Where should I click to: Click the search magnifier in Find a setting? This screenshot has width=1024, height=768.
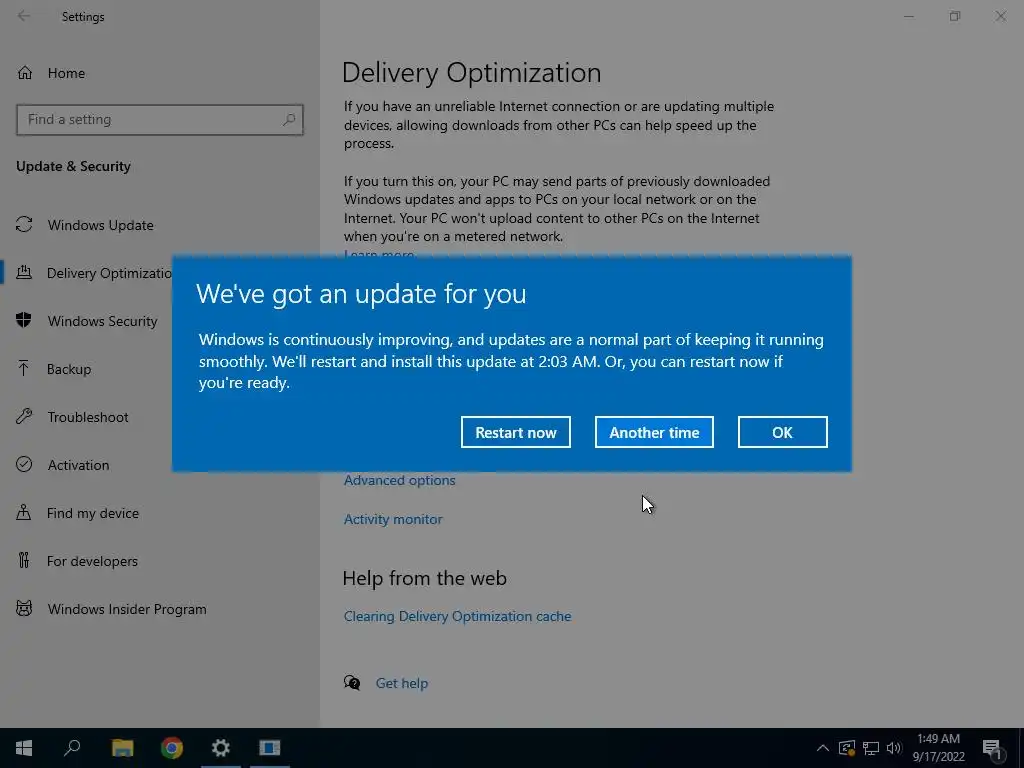(289, 120)
